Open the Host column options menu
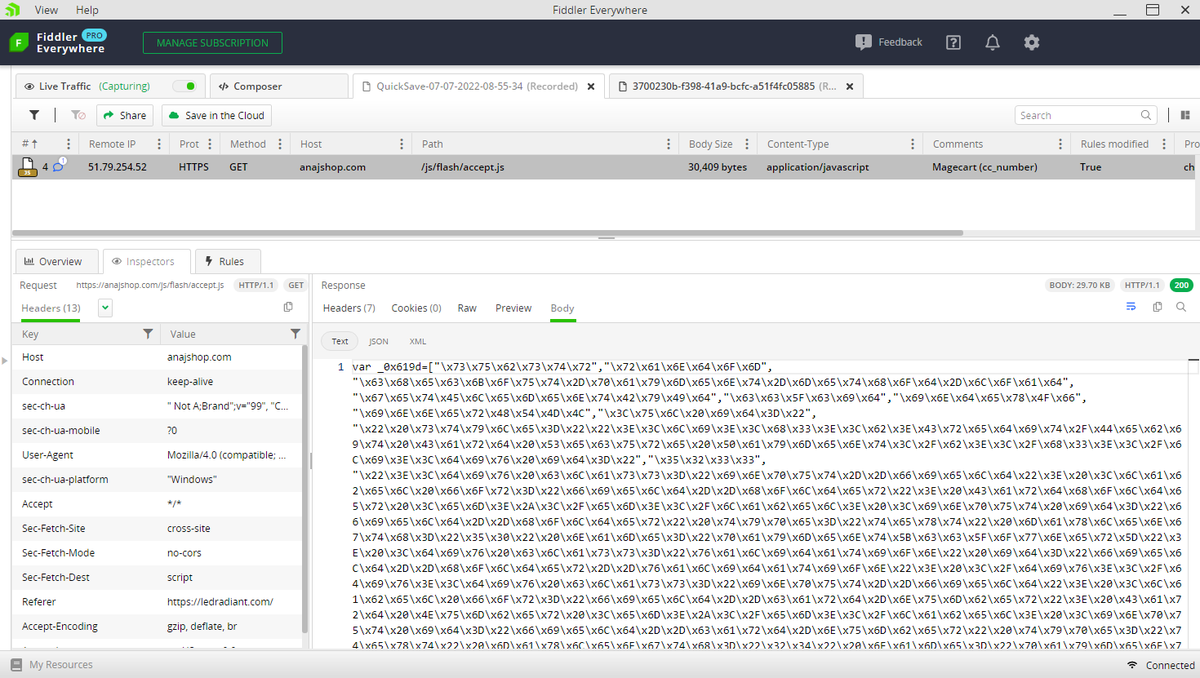This screenshot has height=678, width=1200. pos(400,144)
